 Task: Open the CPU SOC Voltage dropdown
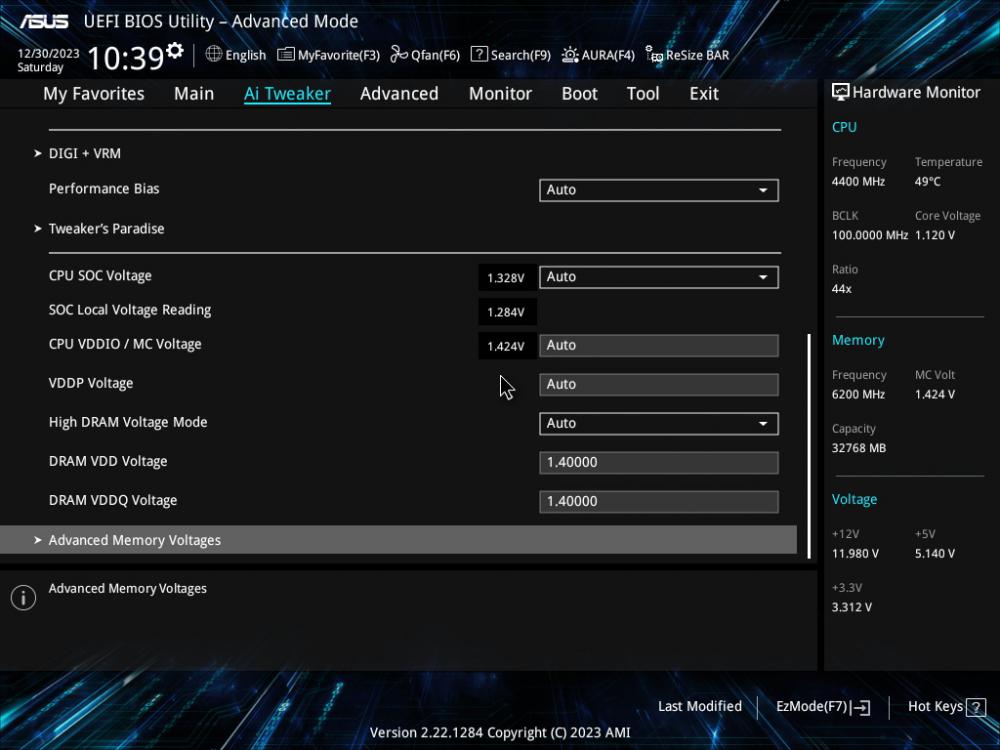659,277
